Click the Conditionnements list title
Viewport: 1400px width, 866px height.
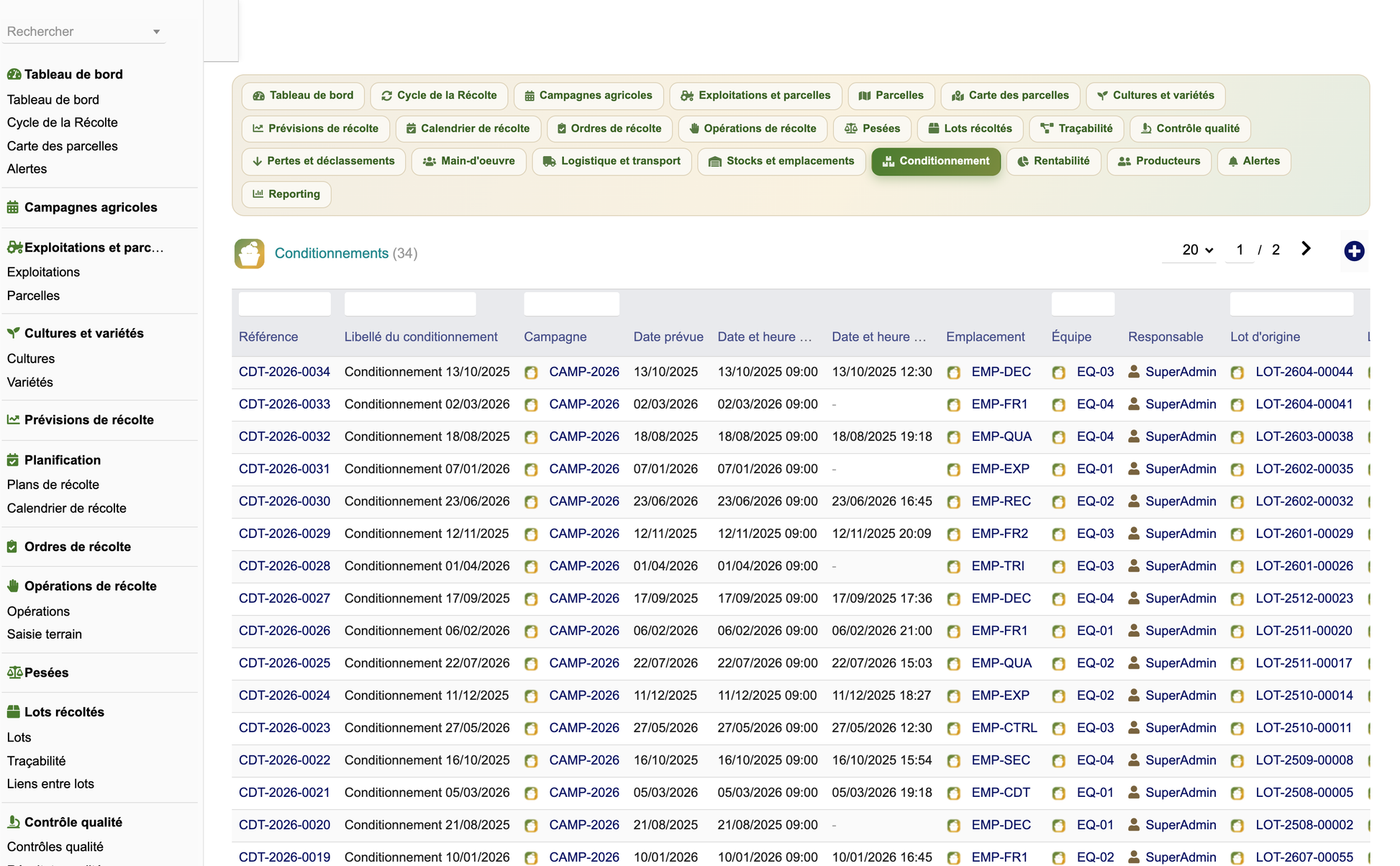pos(332,253)
